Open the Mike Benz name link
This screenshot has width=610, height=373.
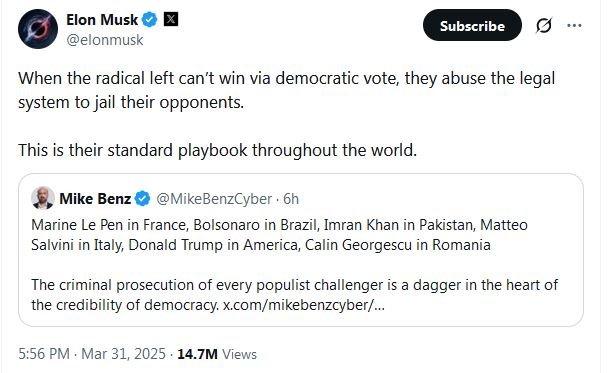click(x=95, y=199)
